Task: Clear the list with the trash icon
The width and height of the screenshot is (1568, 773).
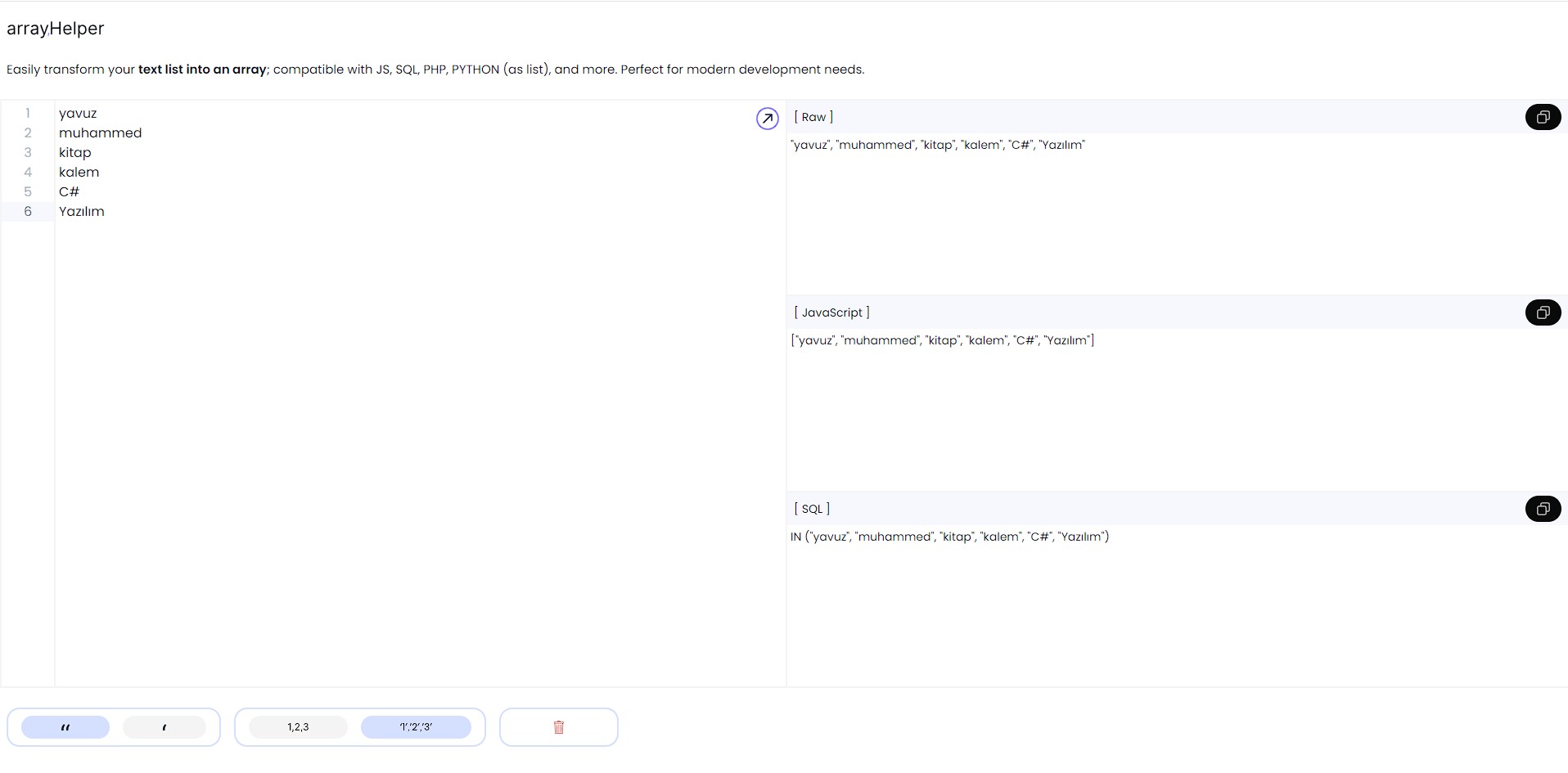Action: (x=559, y=727)
